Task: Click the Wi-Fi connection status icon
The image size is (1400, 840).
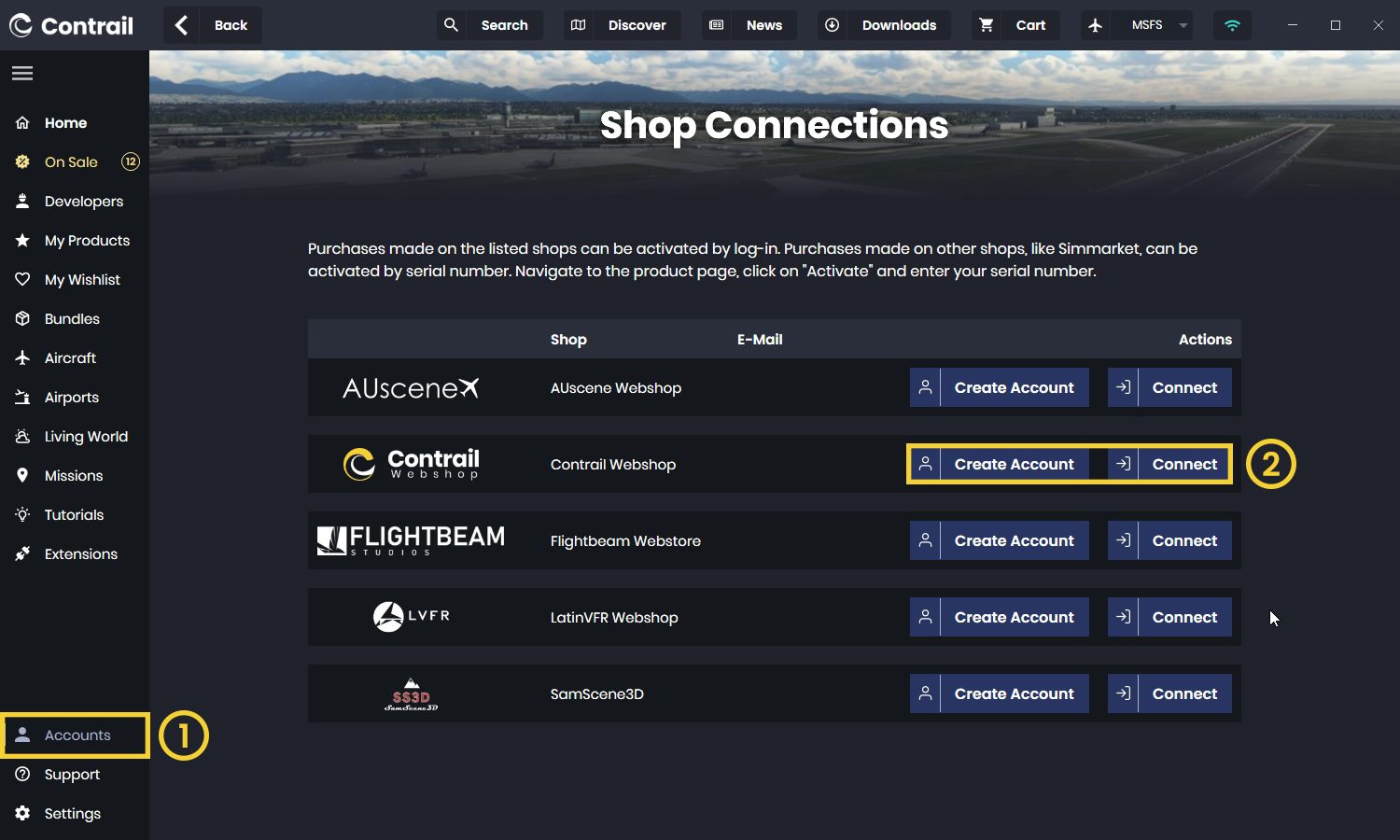Action: pyautogui.click(x=1232, y=25)
